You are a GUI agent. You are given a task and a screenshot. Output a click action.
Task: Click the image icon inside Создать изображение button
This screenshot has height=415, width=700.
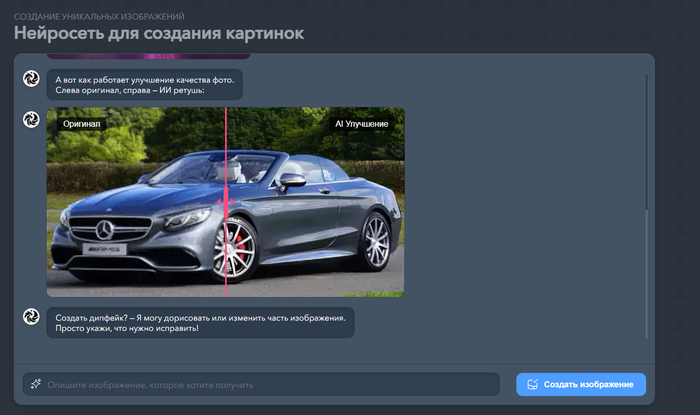(532, 384)
